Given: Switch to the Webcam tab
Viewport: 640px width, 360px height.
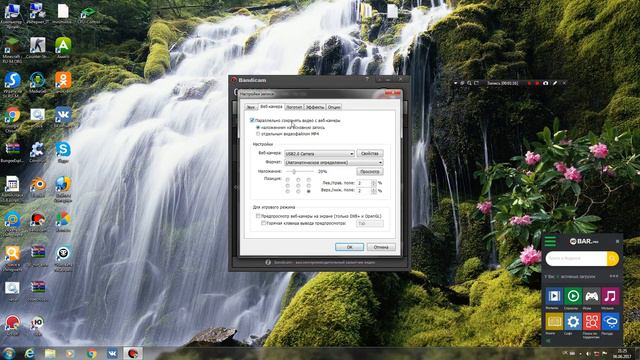Looking at the screenshot, I should coord(271,107).
